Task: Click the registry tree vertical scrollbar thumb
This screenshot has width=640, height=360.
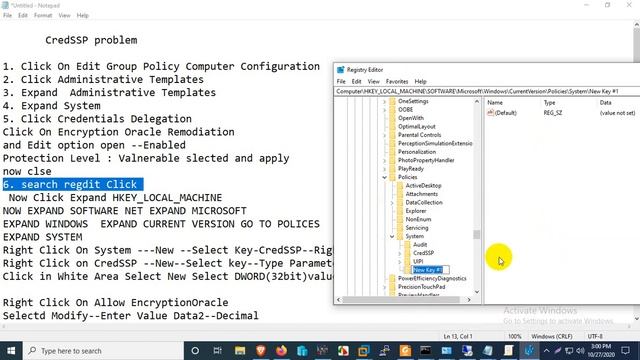Action: click(476, 234)
